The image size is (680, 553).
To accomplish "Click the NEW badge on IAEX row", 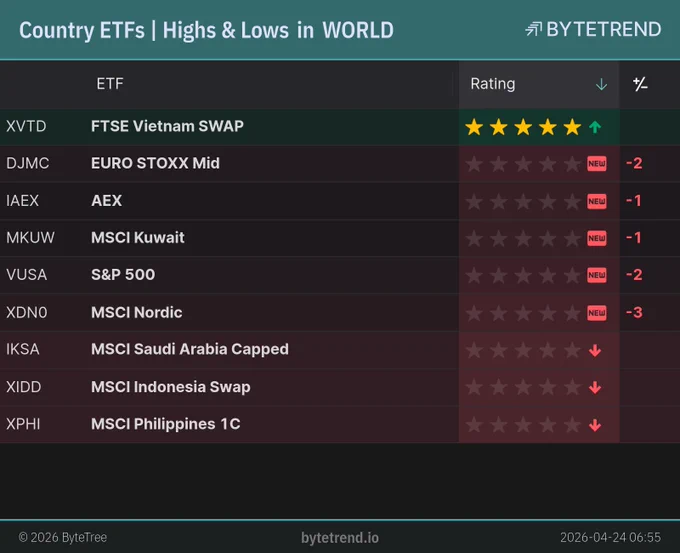I will pyautogui.click(x=597, y=201).
